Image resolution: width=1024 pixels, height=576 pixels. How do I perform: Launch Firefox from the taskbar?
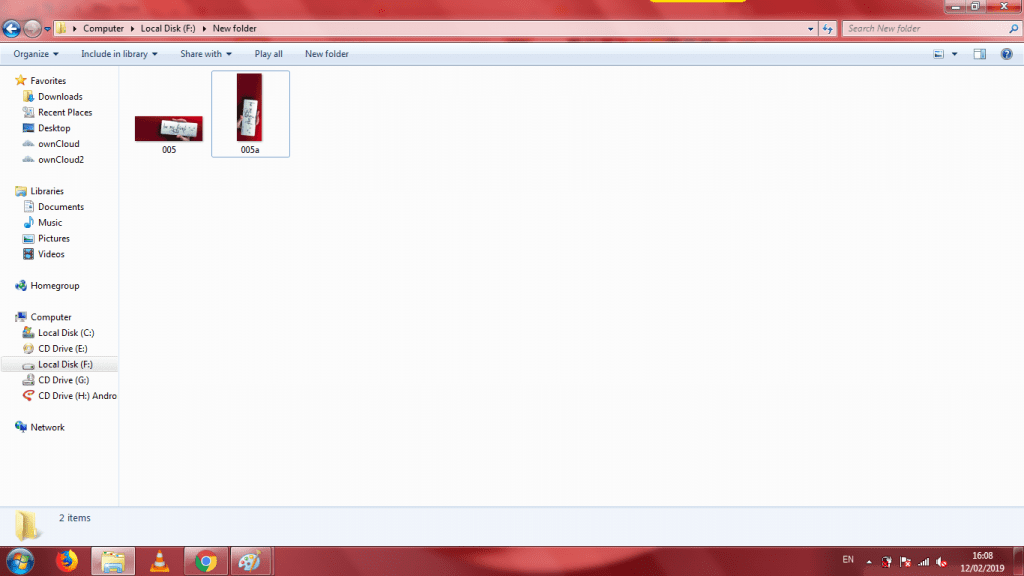(x=68, y=561)
